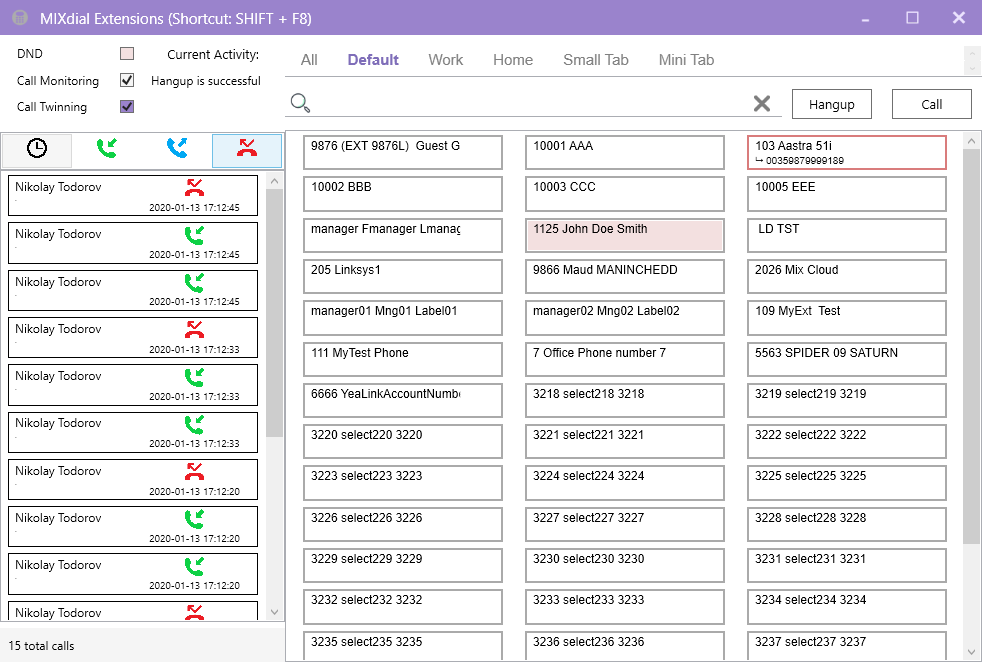This screenshot has height=662, width=982.
Task: Select extension 3236 select236
Action: click(x=625, y=646)
